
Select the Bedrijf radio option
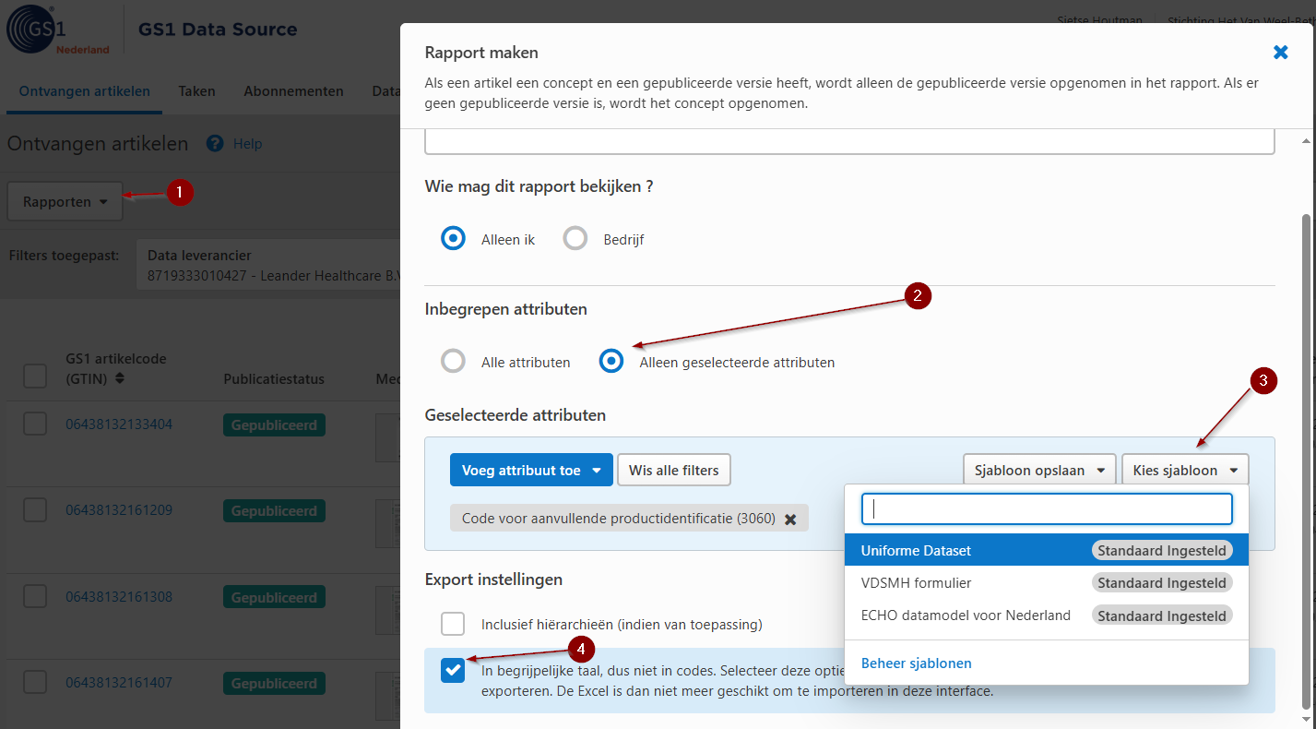[x=575, y=238]
